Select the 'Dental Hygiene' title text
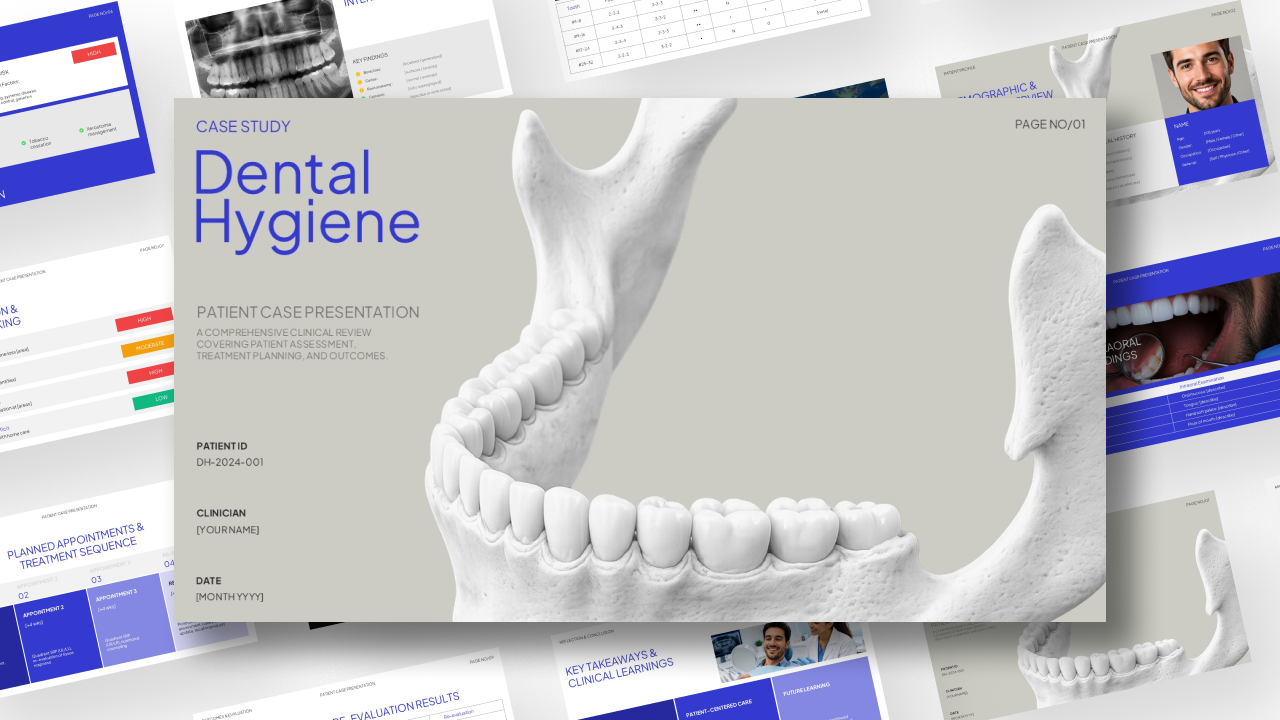The height and width of the screenshot is (720, 1280). [307, 201]
